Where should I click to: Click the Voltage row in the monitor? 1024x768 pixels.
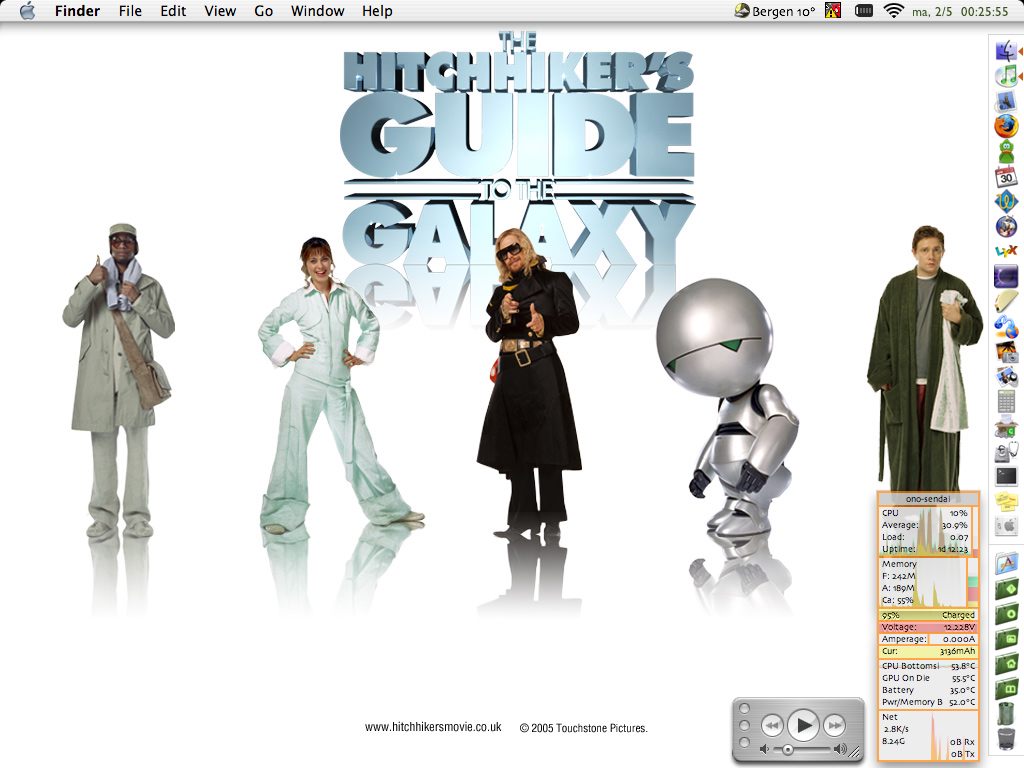pyautogui.click(x=928, y=627)
